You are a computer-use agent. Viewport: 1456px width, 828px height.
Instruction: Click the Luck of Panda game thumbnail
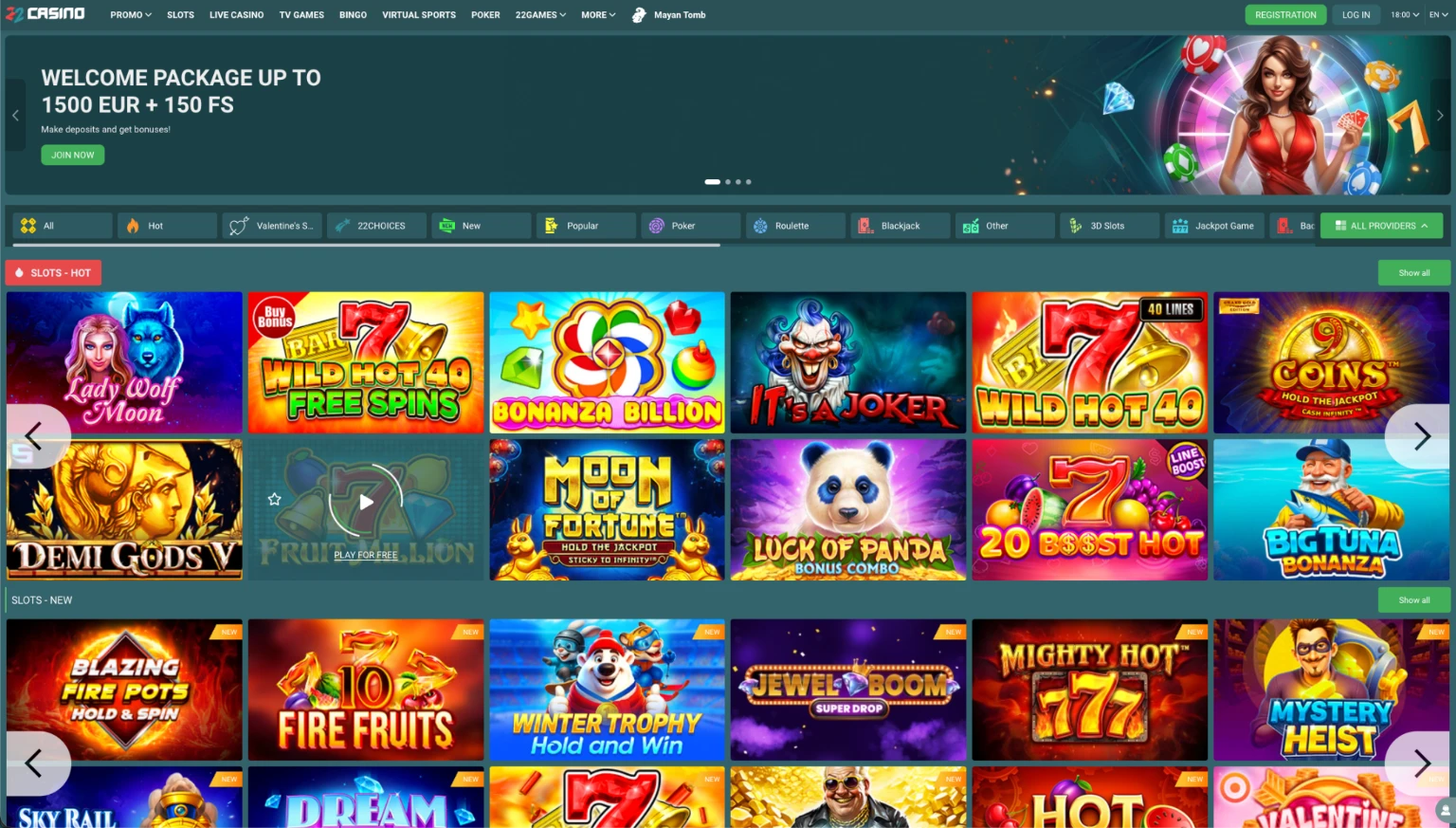(x=847, y=508)
